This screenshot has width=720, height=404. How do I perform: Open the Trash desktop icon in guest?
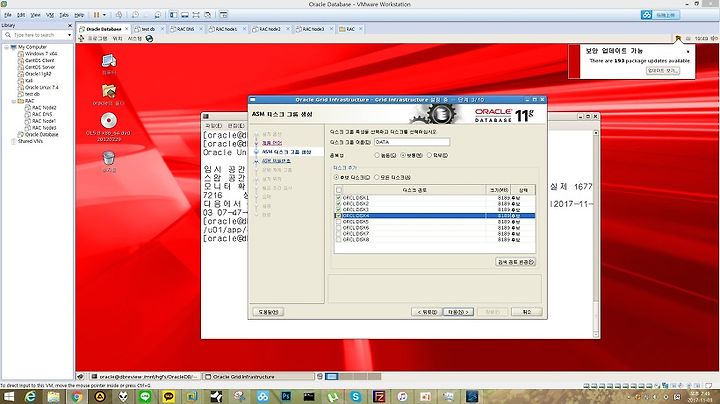[109, 161]
